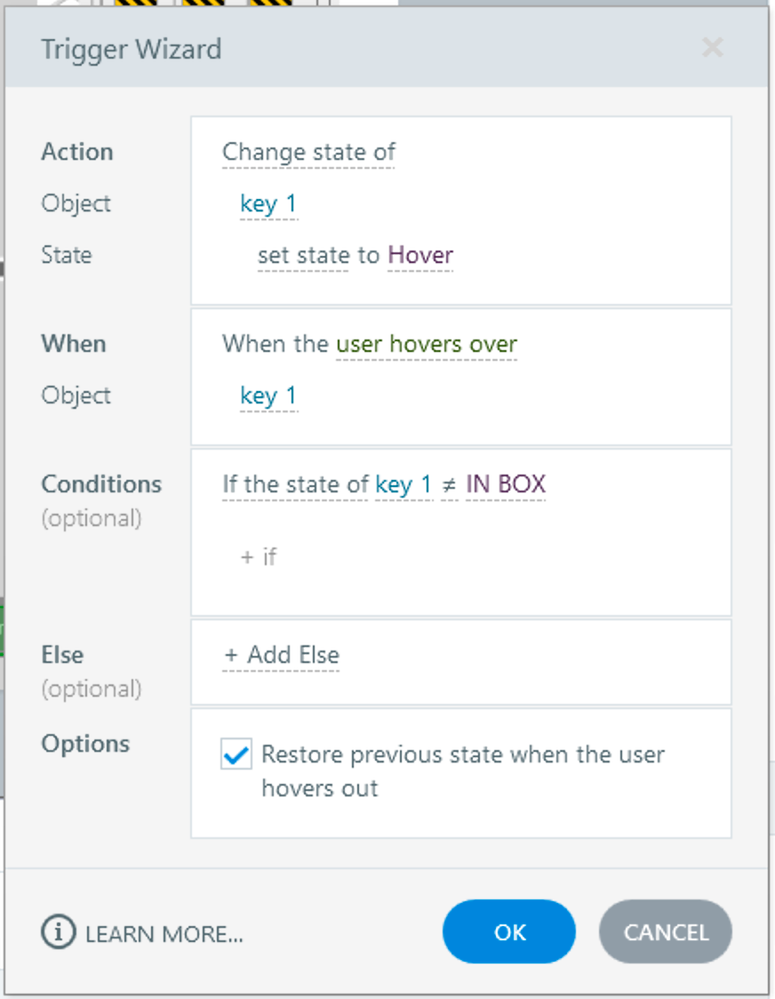Click the 'set state to' option

click(x=318, y=256)
